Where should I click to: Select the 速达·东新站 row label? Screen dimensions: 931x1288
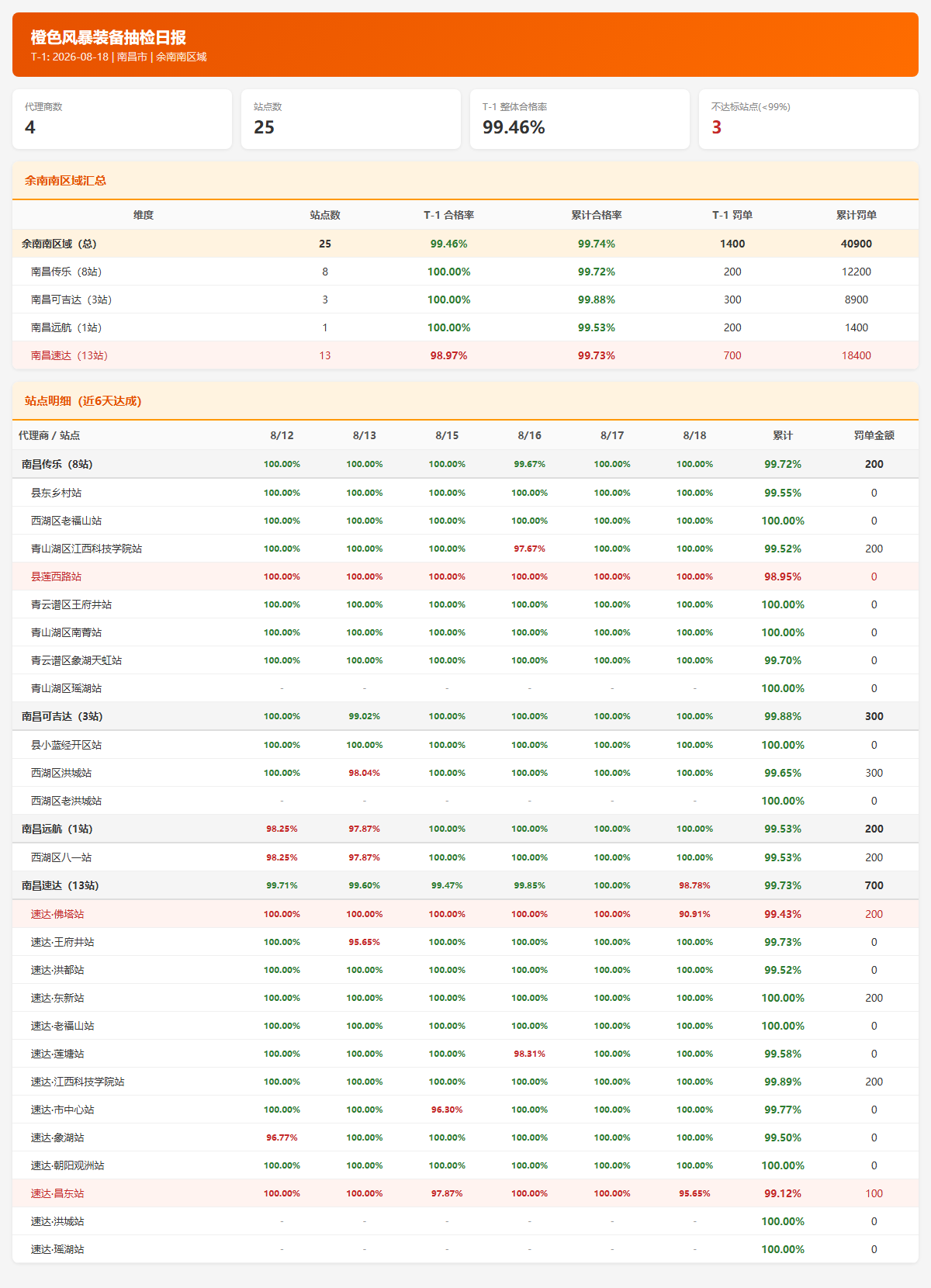click(x=57, y=998)
